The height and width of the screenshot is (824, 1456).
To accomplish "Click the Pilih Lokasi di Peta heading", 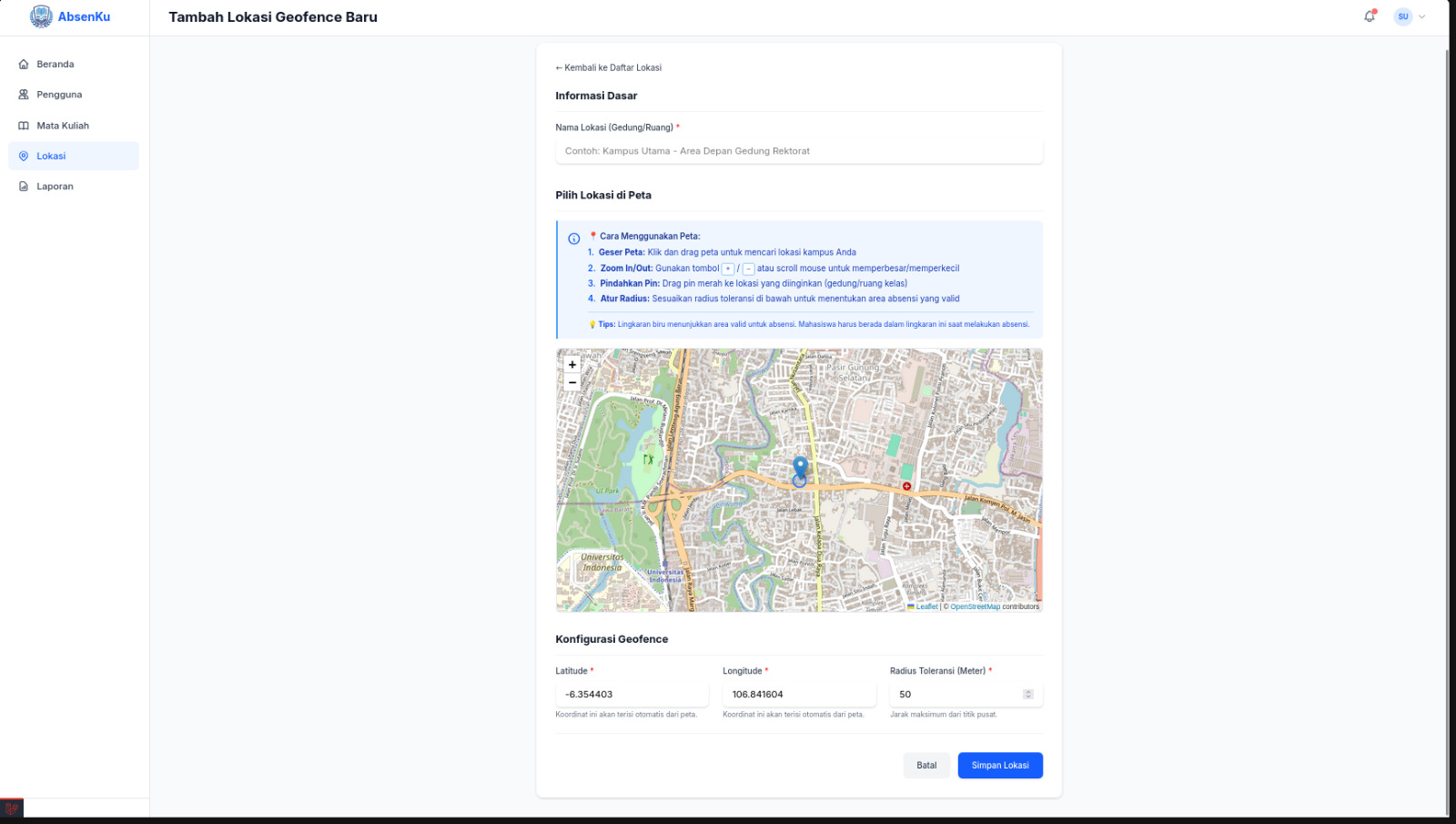I will [x=603, y=195].
